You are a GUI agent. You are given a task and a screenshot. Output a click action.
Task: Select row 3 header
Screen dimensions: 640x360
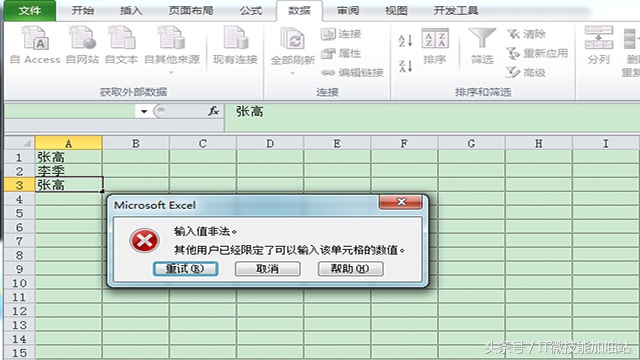[19, 185]
